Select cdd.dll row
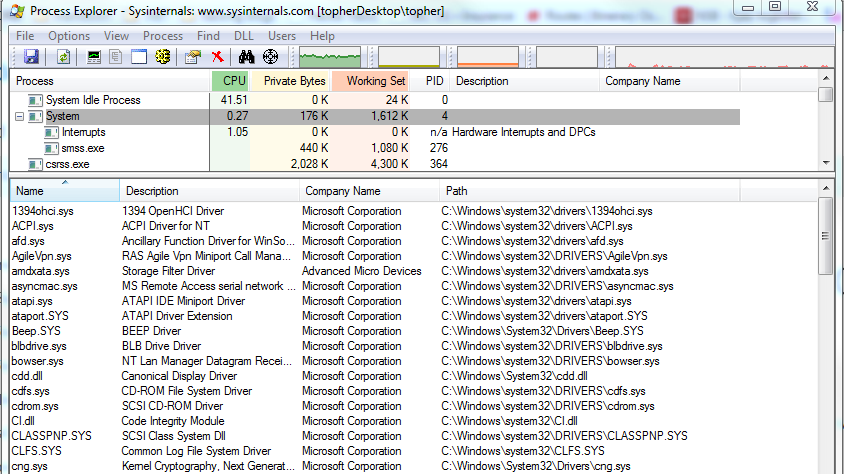This screenshot has width=844, height=474. tap(375, 376)
